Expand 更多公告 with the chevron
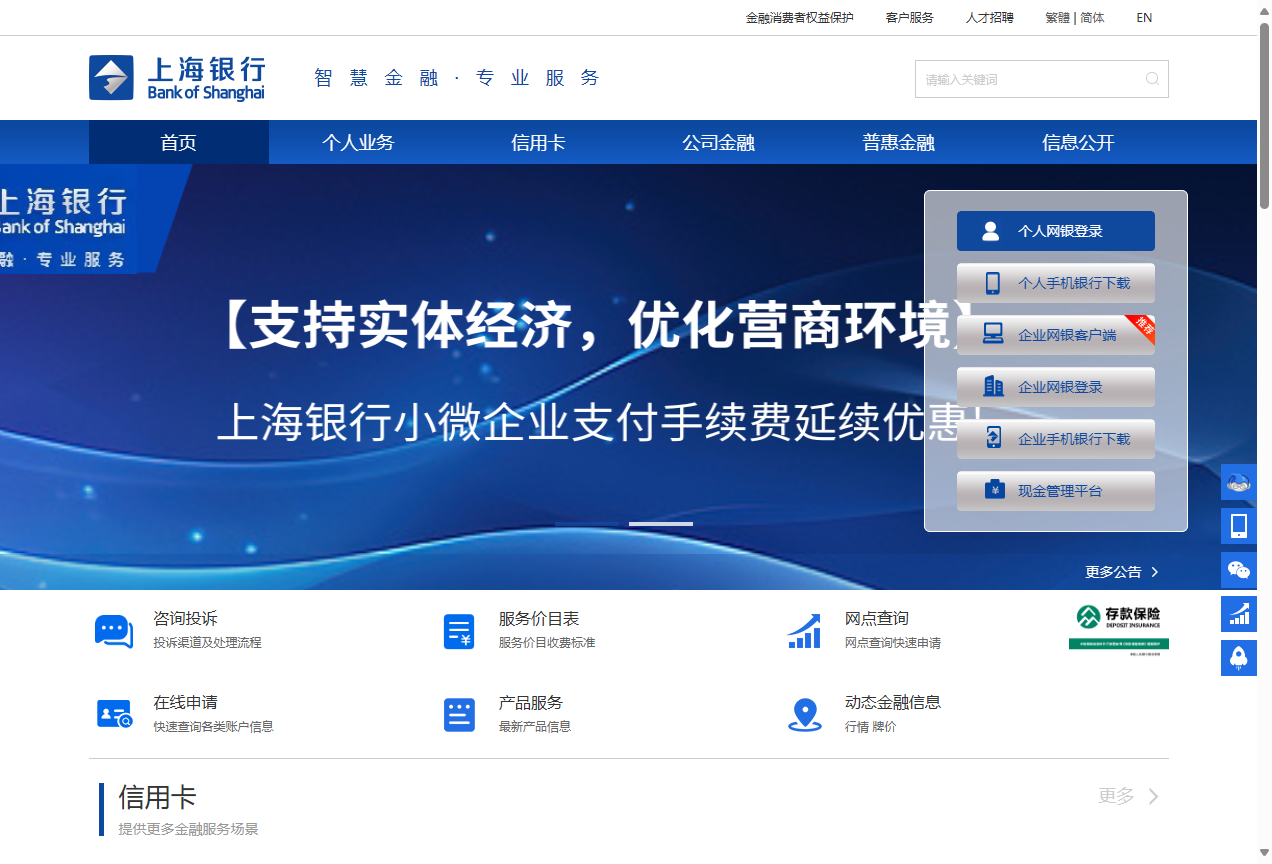Viewport: 1272px width, 864px height. coord(1155,572)
